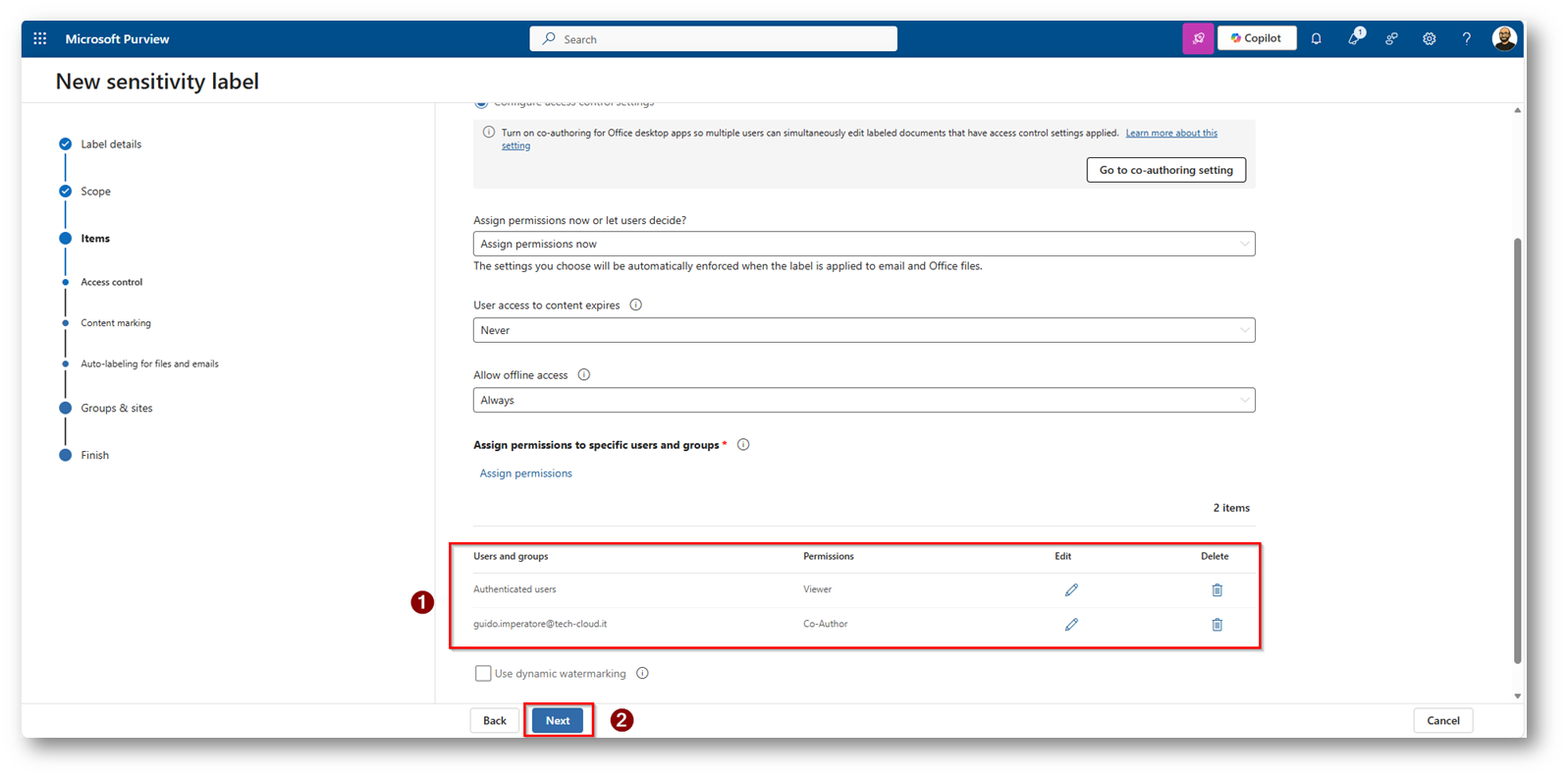Delete the Authenticated users permission row
Image resolution: width=1568 pixels, height=779 pixels.
1217,590
